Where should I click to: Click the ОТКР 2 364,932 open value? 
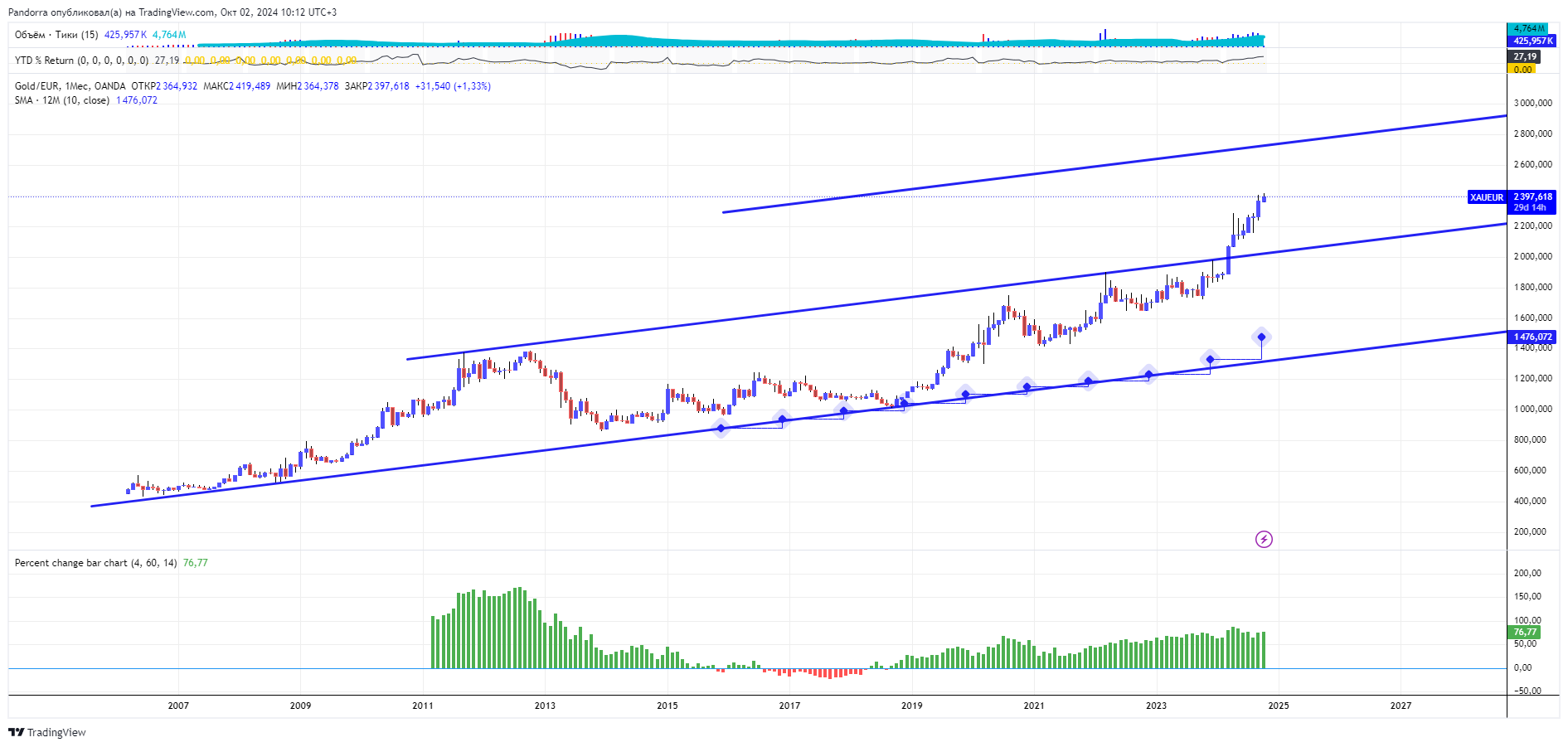coord(164,86)
